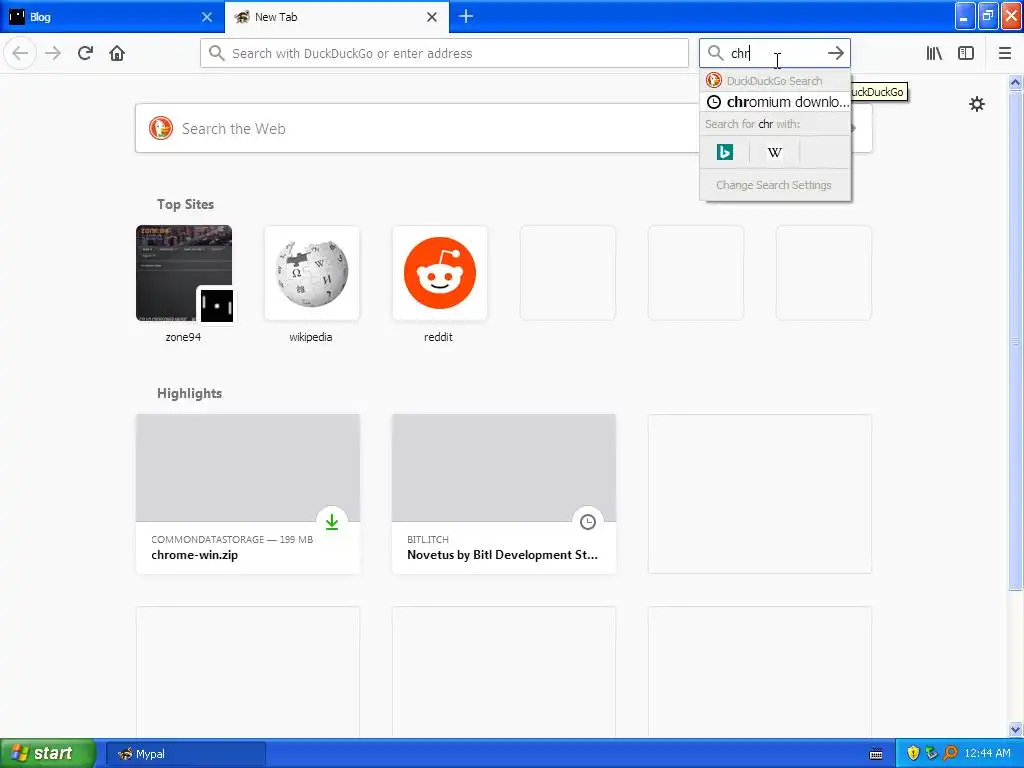Close the Blog tab

pos(207,17)
